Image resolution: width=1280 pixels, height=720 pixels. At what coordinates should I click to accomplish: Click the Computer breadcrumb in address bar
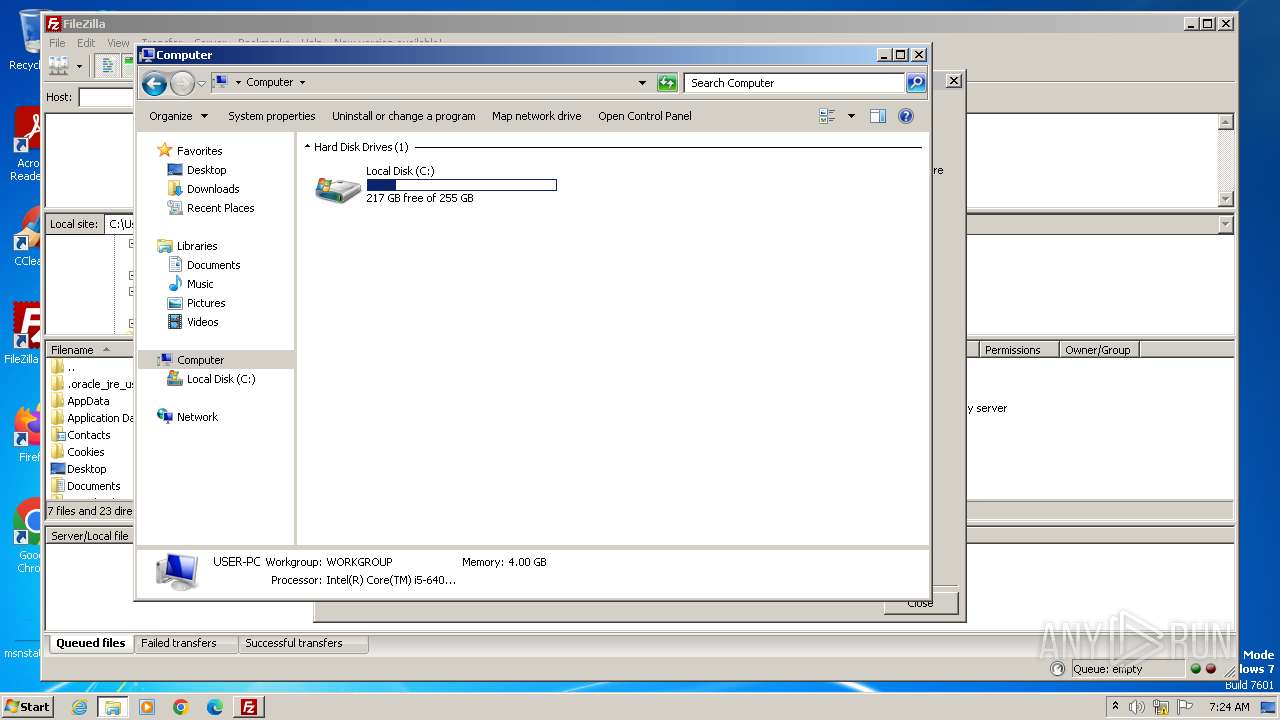pyautogui.click(x=269, y=83)
